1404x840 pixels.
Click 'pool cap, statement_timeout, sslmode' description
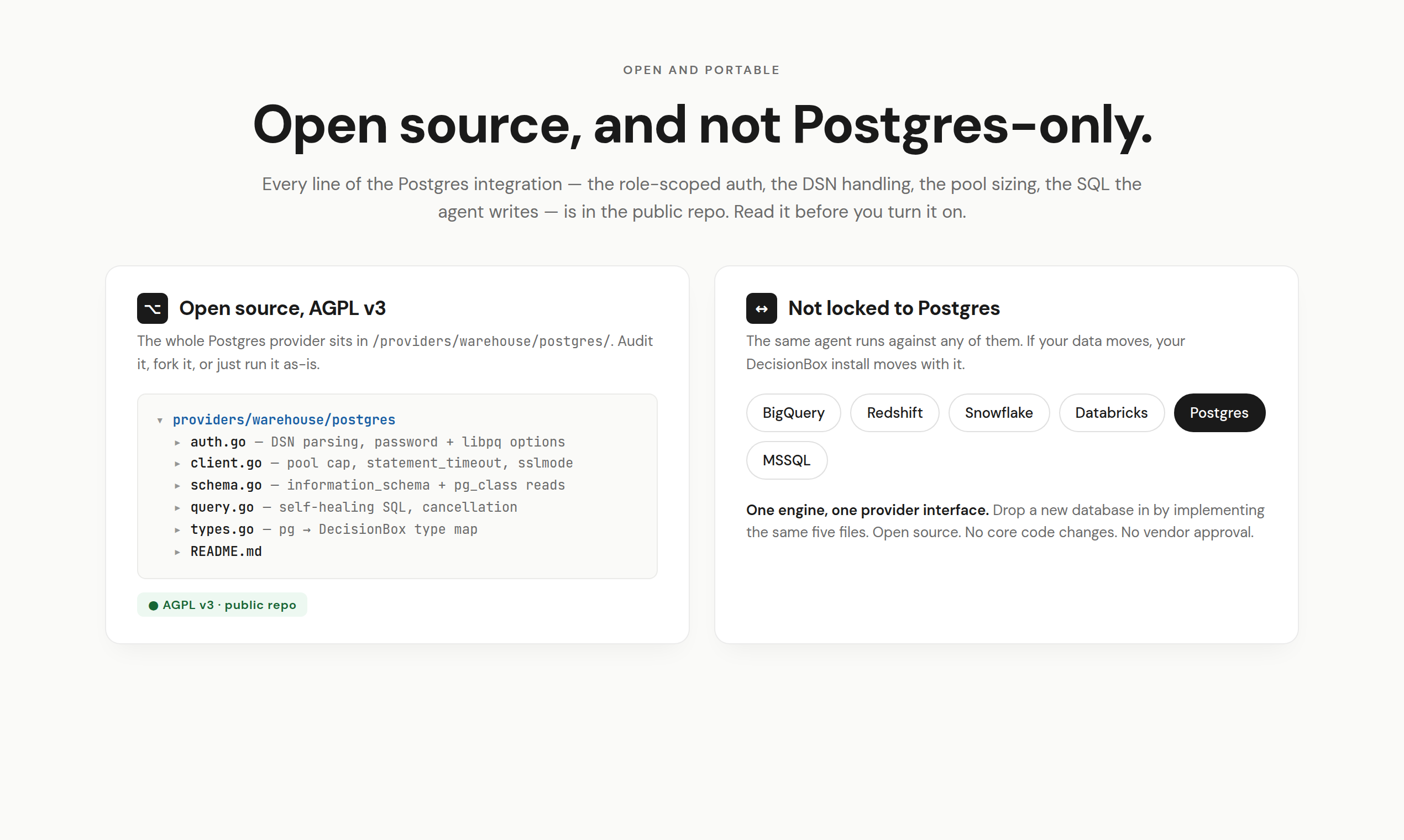[429, 463]
